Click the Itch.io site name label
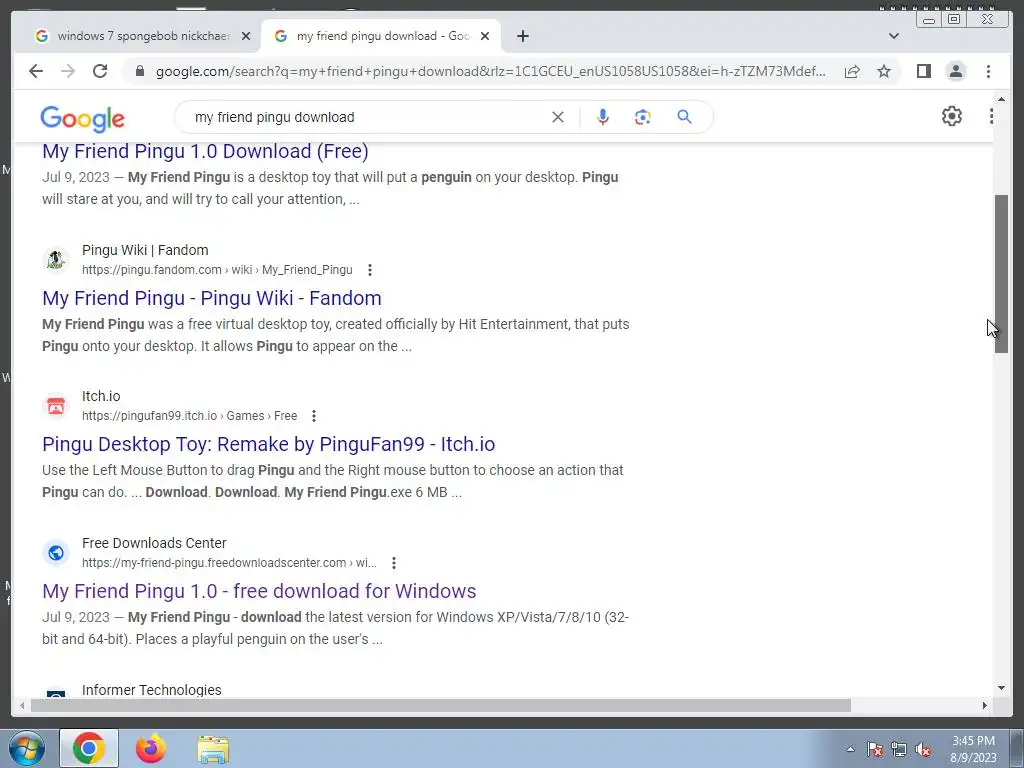 101,396
